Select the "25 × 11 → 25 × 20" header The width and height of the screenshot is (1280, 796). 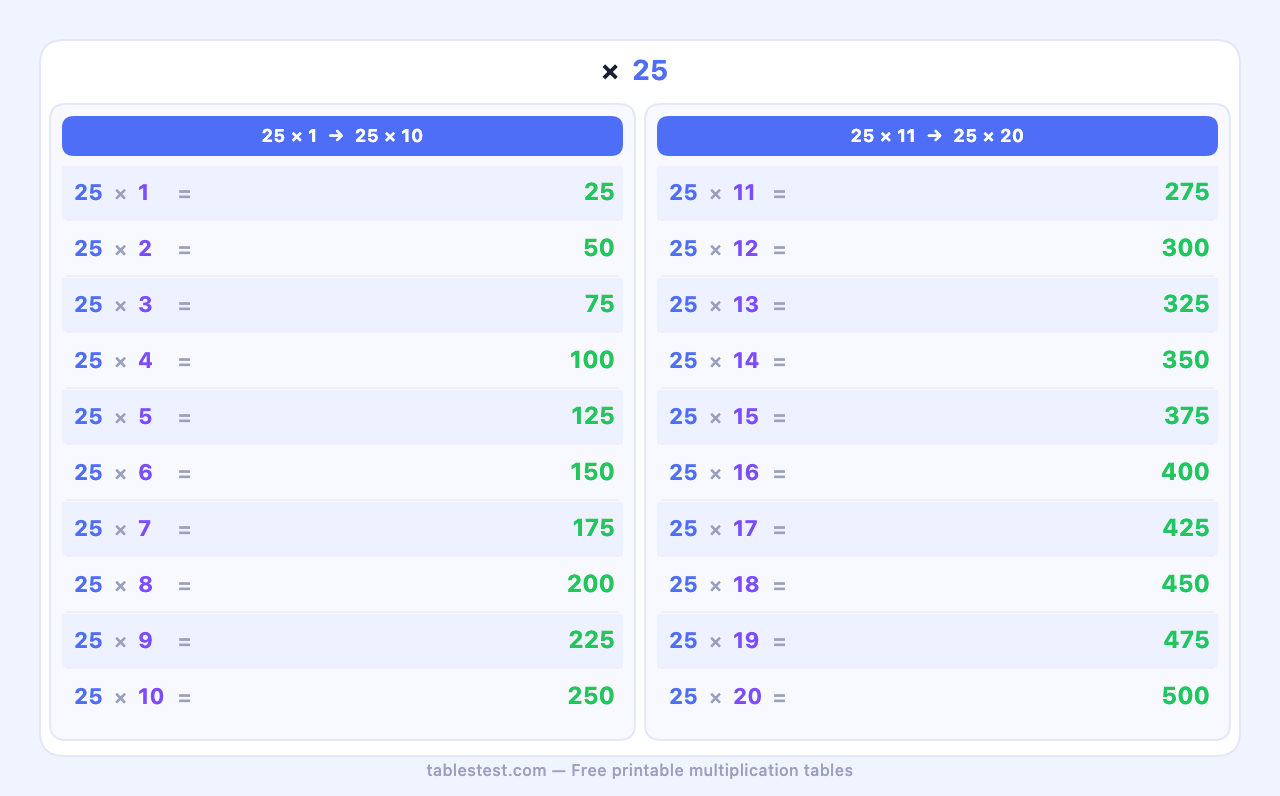[937, 136]
